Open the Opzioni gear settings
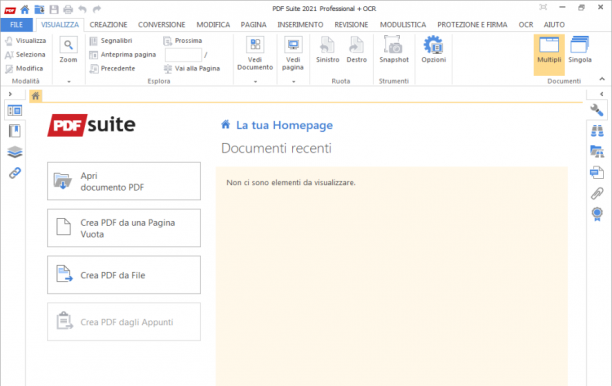 pyautogui.click(x=433, y=50)
